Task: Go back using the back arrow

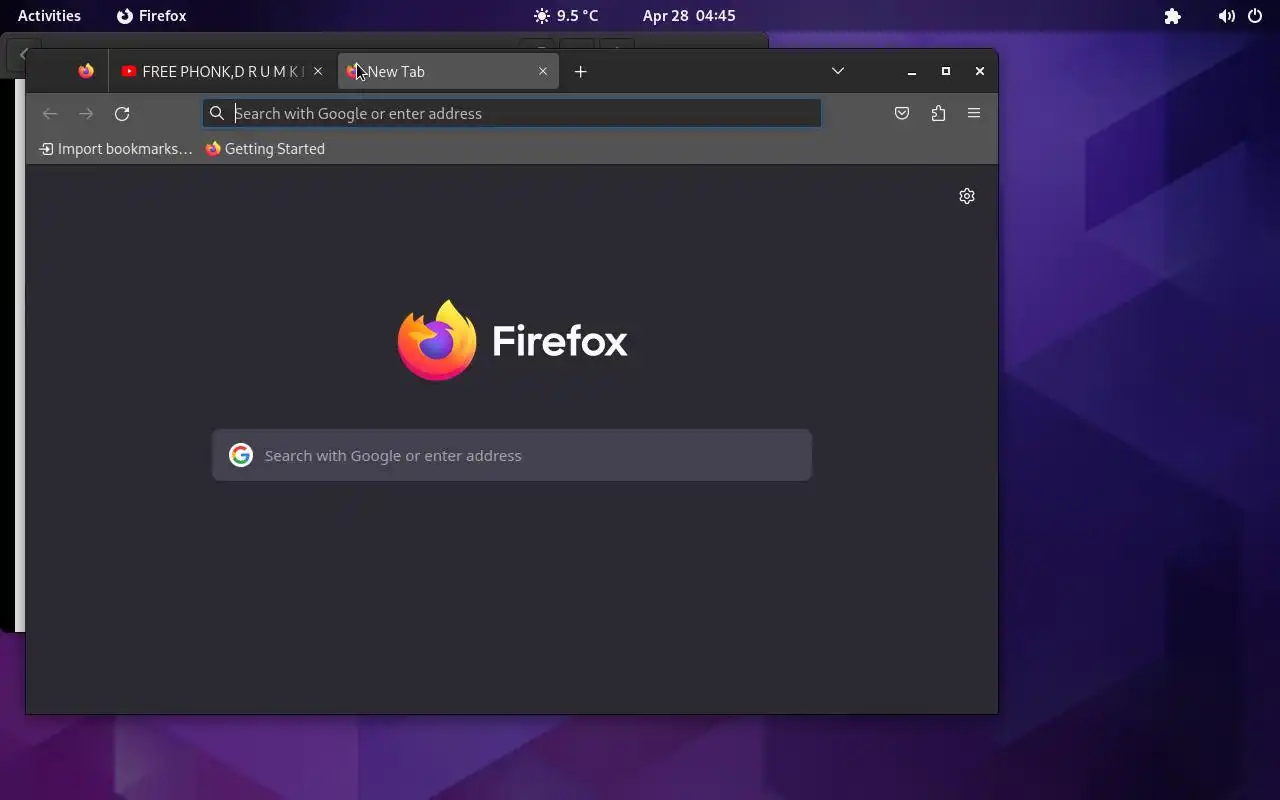Action: pyautogui.click(x=50, y=113)
